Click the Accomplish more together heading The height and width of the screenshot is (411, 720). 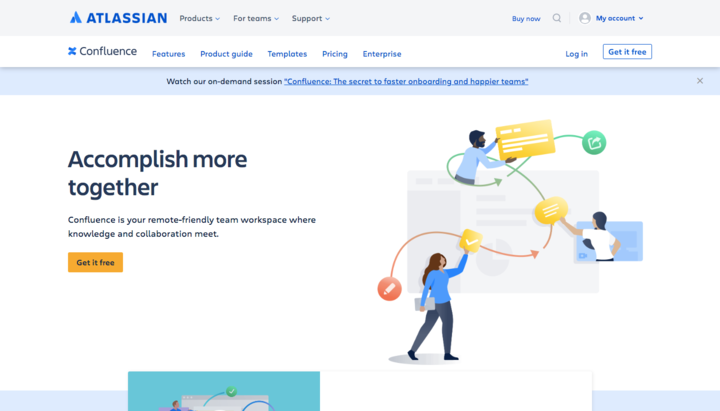(158, 173)
